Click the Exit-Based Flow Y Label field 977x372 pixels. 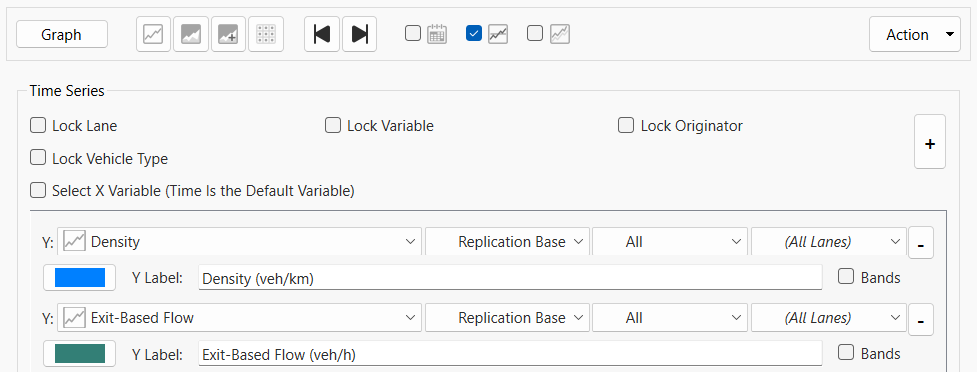coord(510,354)
